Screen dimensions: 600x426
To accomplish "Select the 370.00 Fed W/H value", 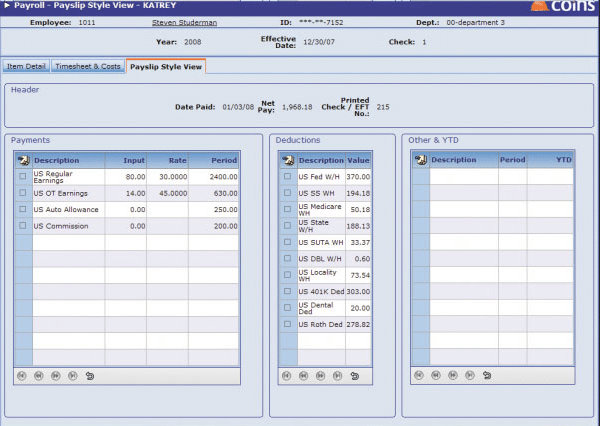I will click(x=358, y=177).
